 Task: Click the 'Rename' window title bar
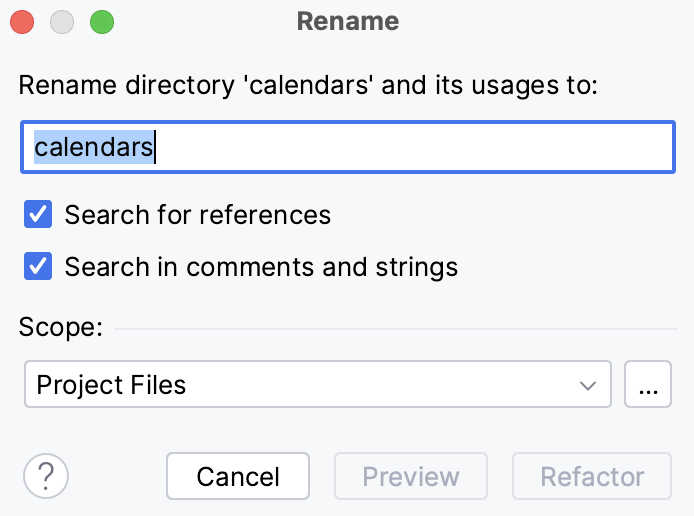(x=347, y=21)
